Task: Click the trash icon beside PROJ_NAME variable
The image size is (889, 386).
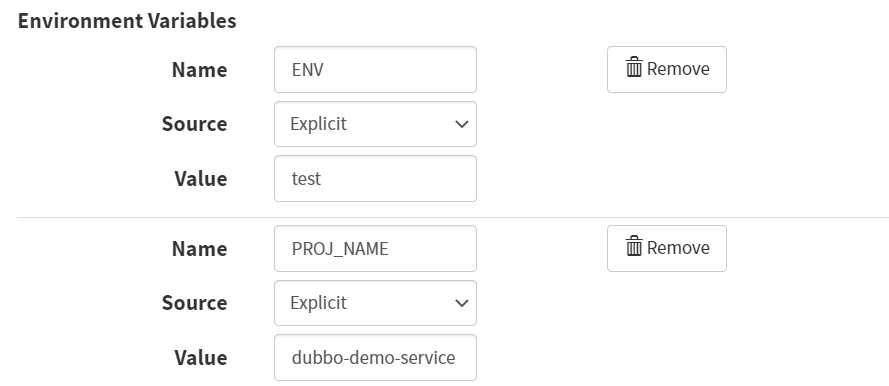Action: pyautogui.click(x=634, y=247)
